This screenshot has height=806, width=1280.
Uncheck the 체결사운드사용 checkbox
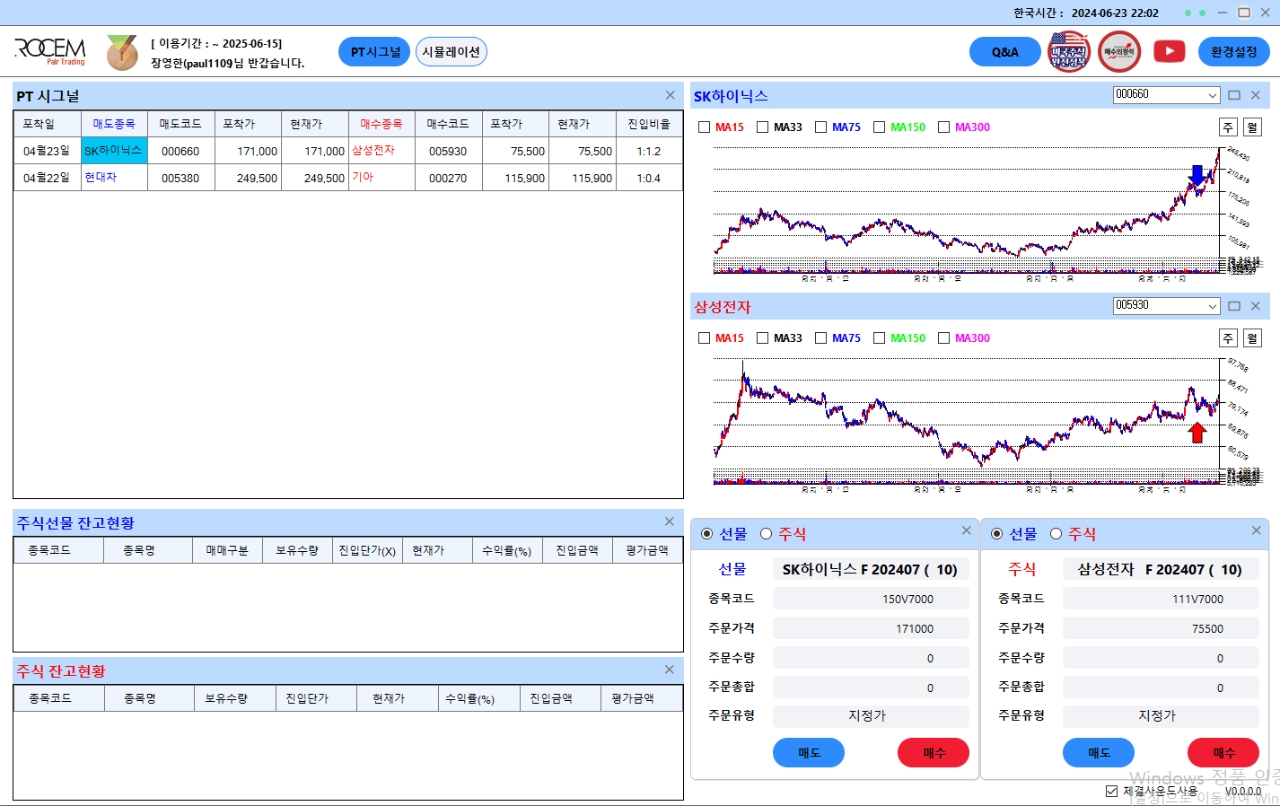(x=1112, y=791)
